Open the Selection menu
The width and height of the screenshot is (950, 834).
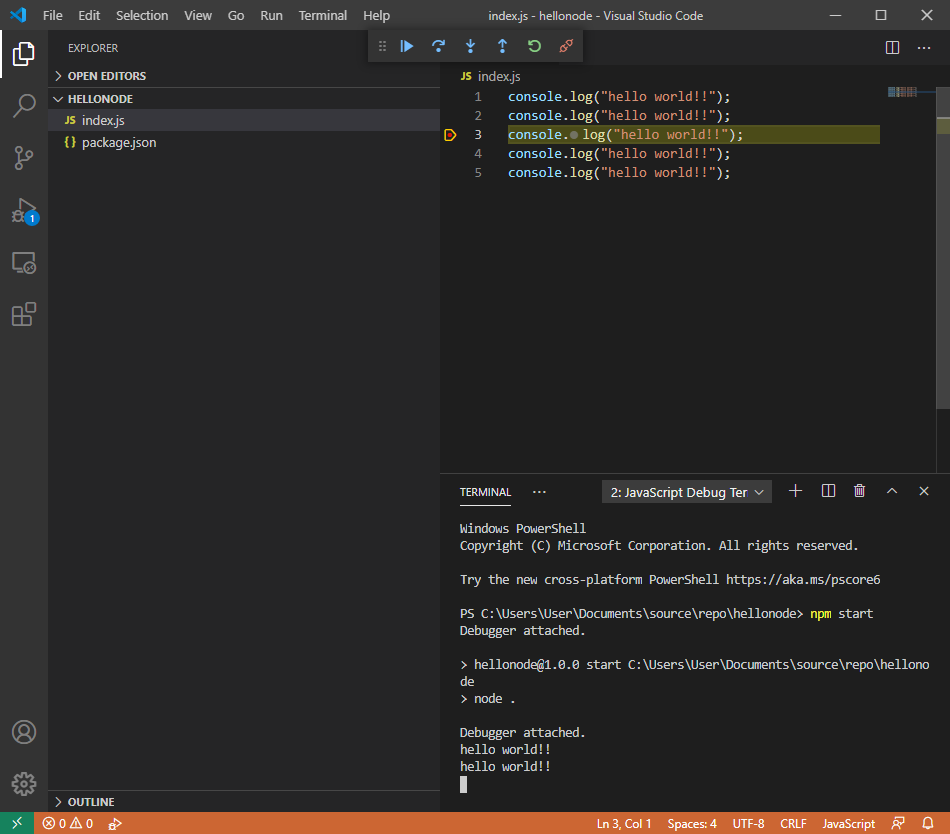click(x=142, y=15)
